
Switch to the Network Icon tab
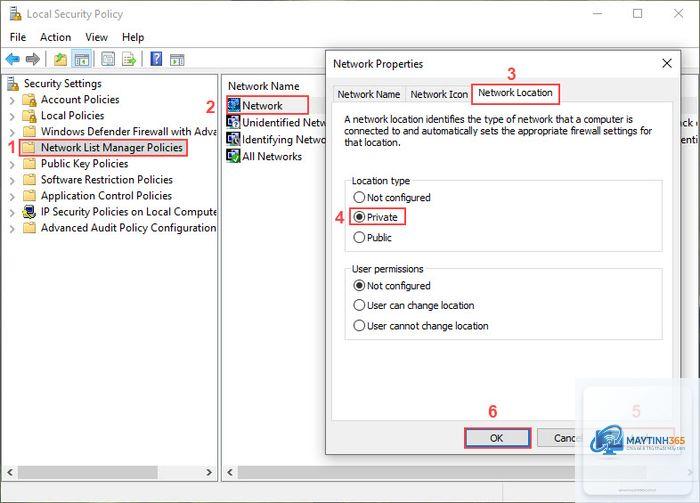[439, 94]
